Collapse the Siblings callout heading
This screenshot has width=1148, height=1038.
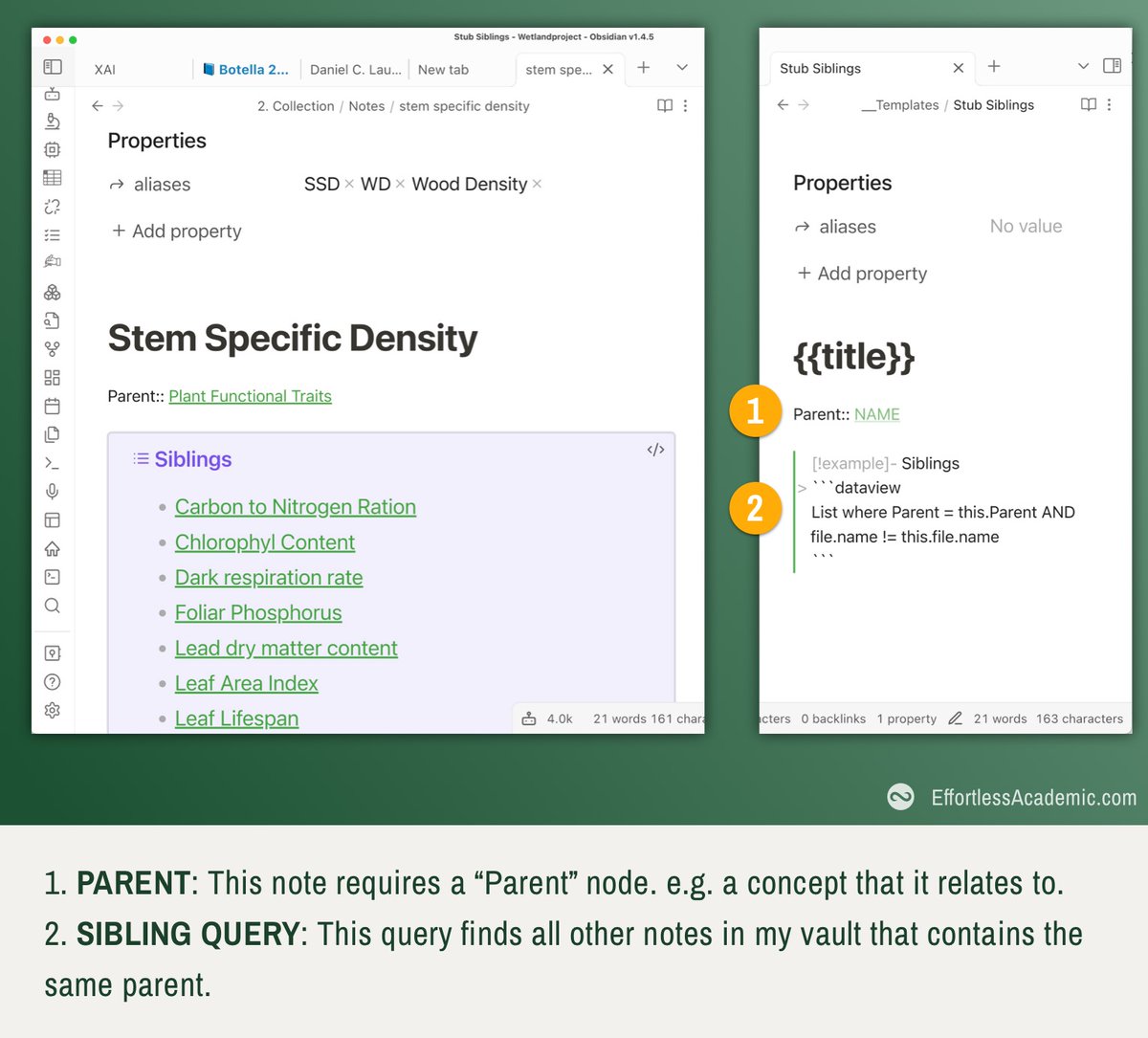click(x=193, y=459)
